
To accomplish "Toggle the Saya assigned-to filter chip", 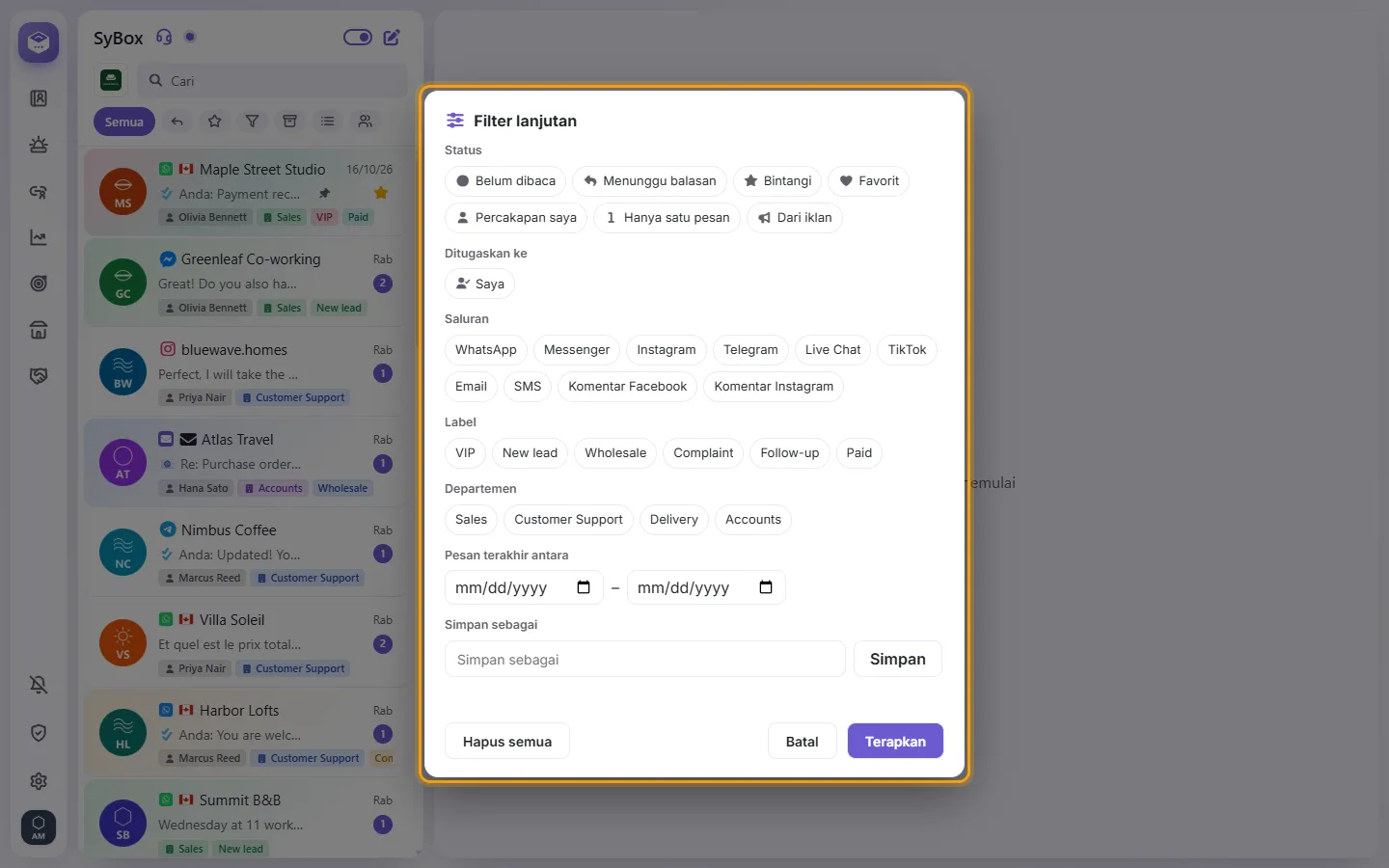I will [x=479, y=285].
